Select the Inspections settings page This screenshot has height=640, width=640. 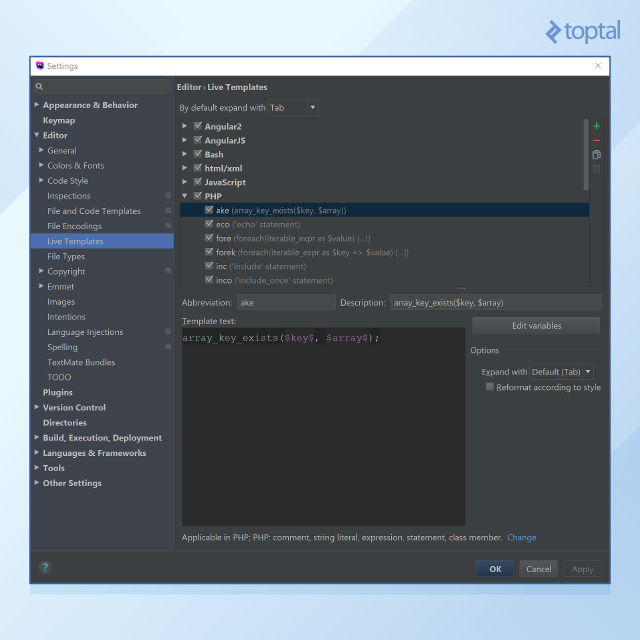click(x=69, y=196)
